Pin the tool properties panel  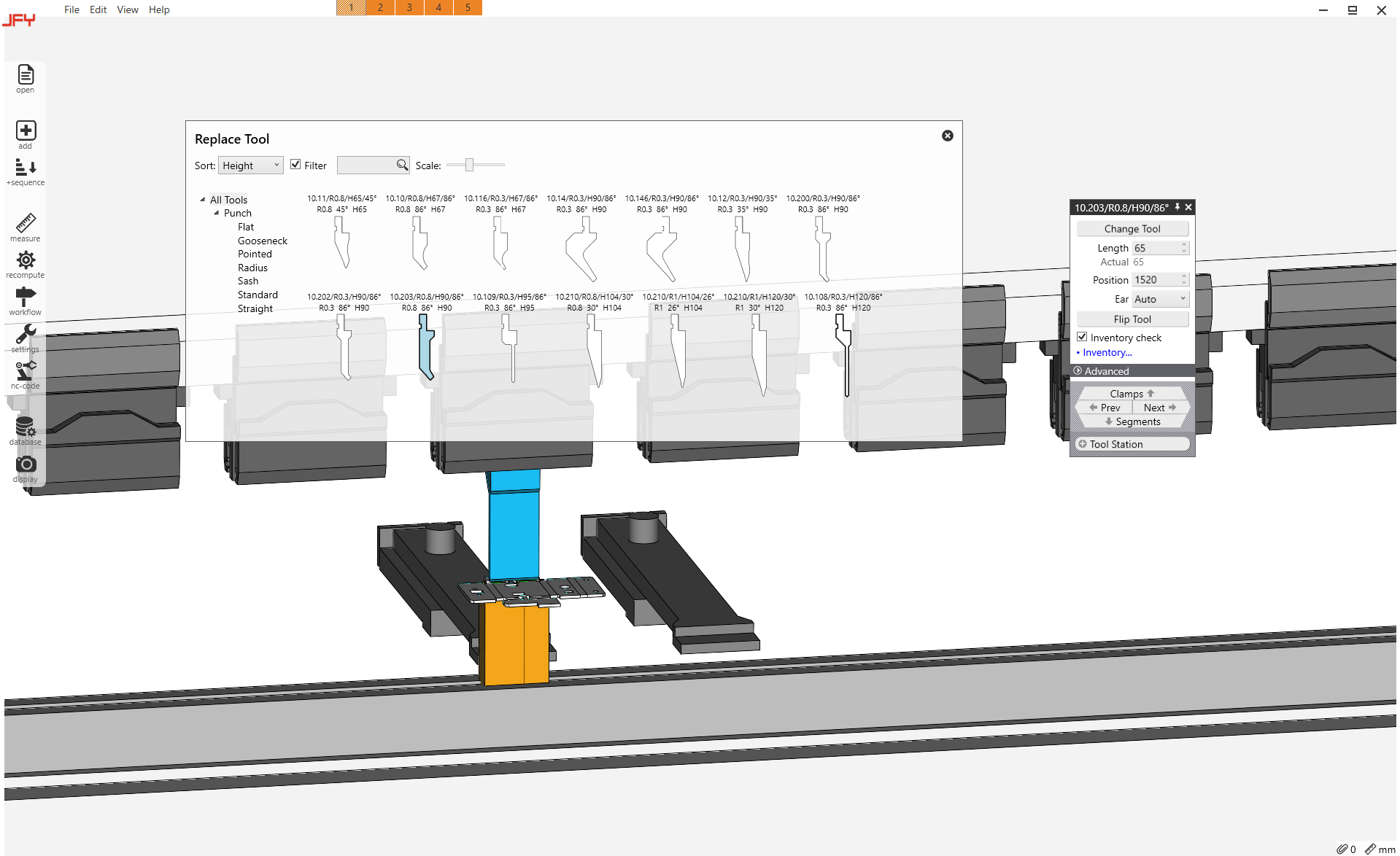[1177, 208]
